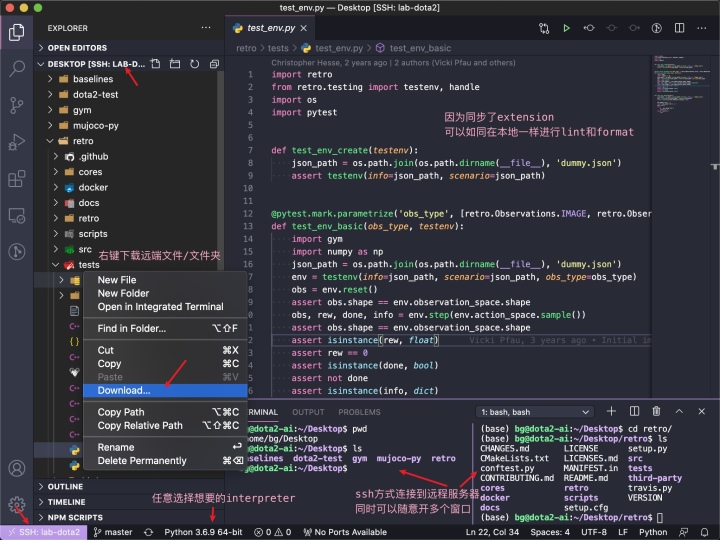Image resolution: width=720 pixels, height=540 pixels.
Task: Expand the NPM SCRIPTS section
Action: (x=130, y=518)
